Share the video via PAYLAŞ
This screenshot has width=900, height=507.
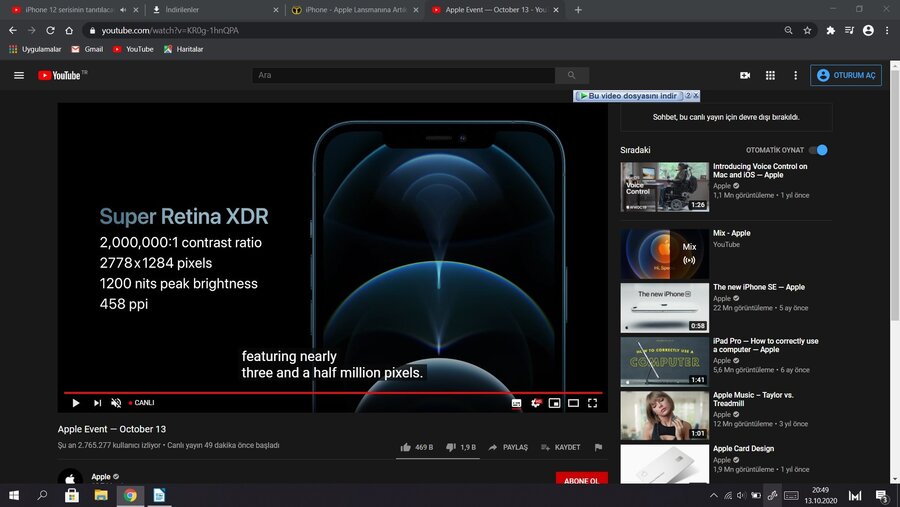pos(508,447)
